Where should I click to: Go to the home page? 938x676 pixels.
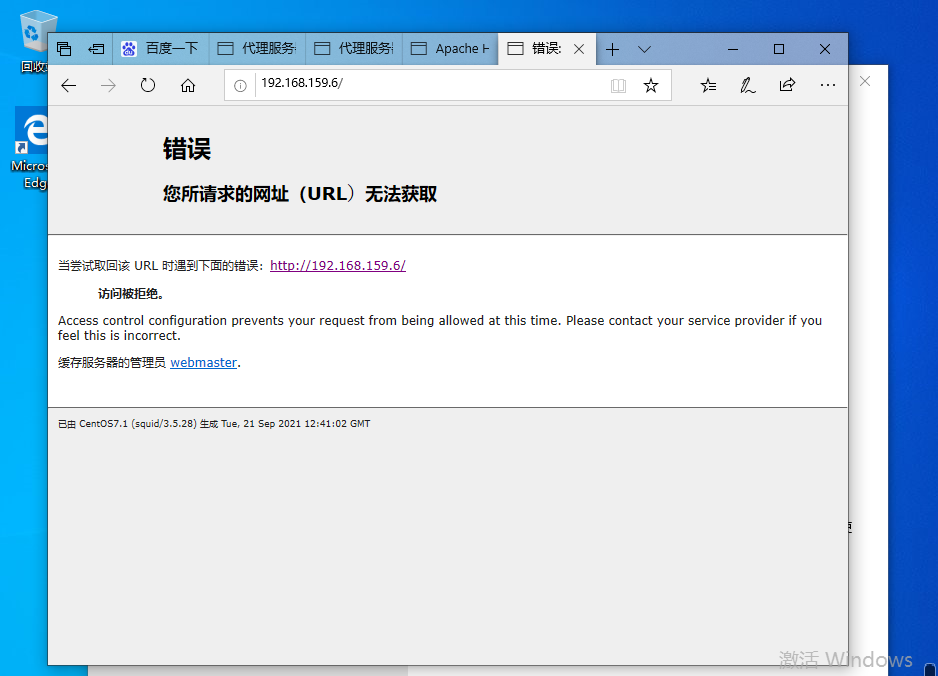[188, 86]
